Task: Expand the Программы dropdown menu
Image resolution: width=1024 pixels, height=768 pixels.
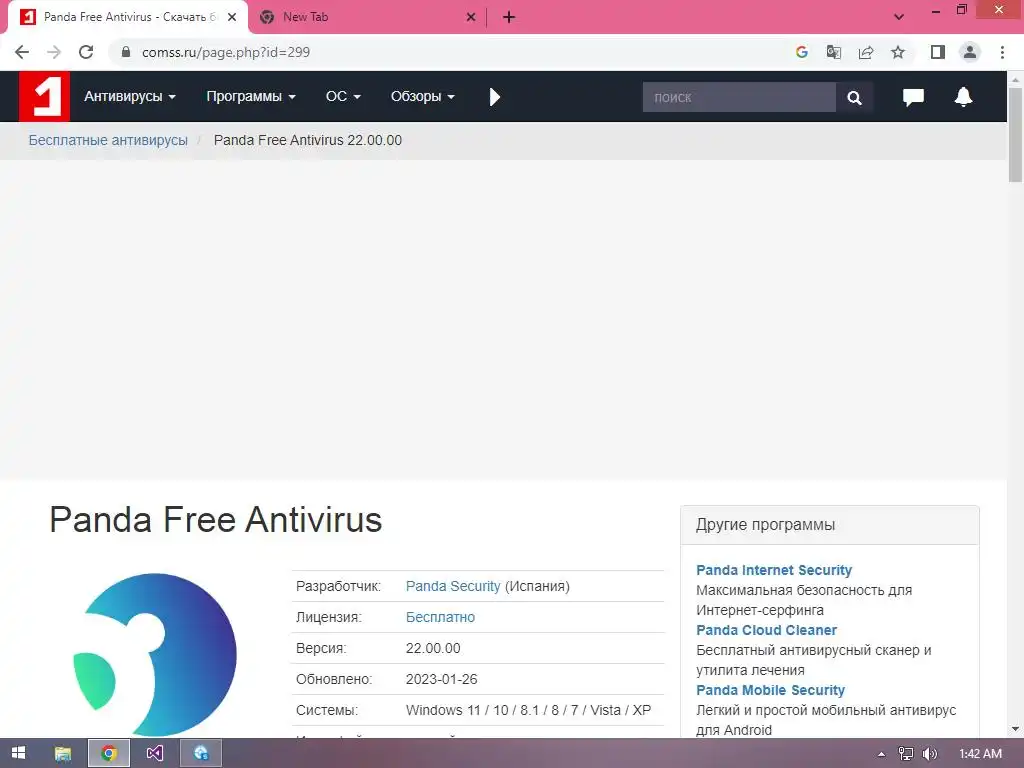Action: [x=251, y=96]
